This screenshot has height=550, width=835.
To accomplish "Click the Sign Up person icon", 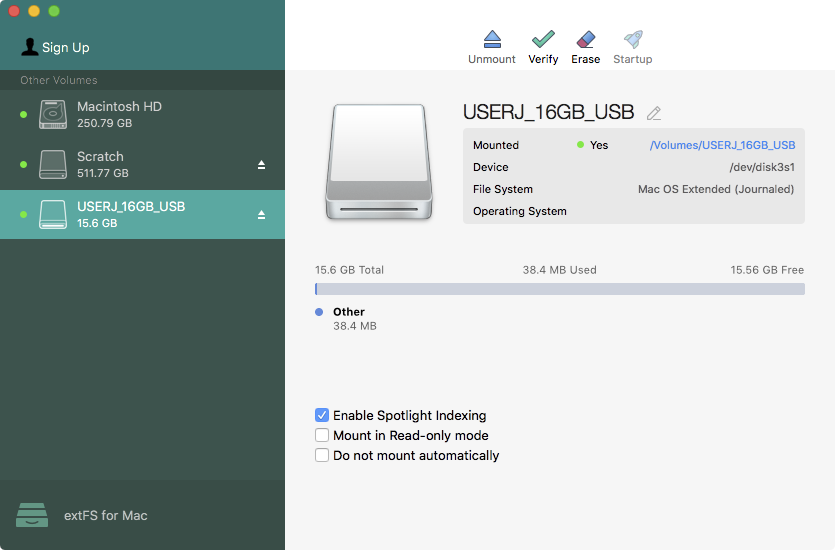I will pyautogui.click(x=29, y=47).
